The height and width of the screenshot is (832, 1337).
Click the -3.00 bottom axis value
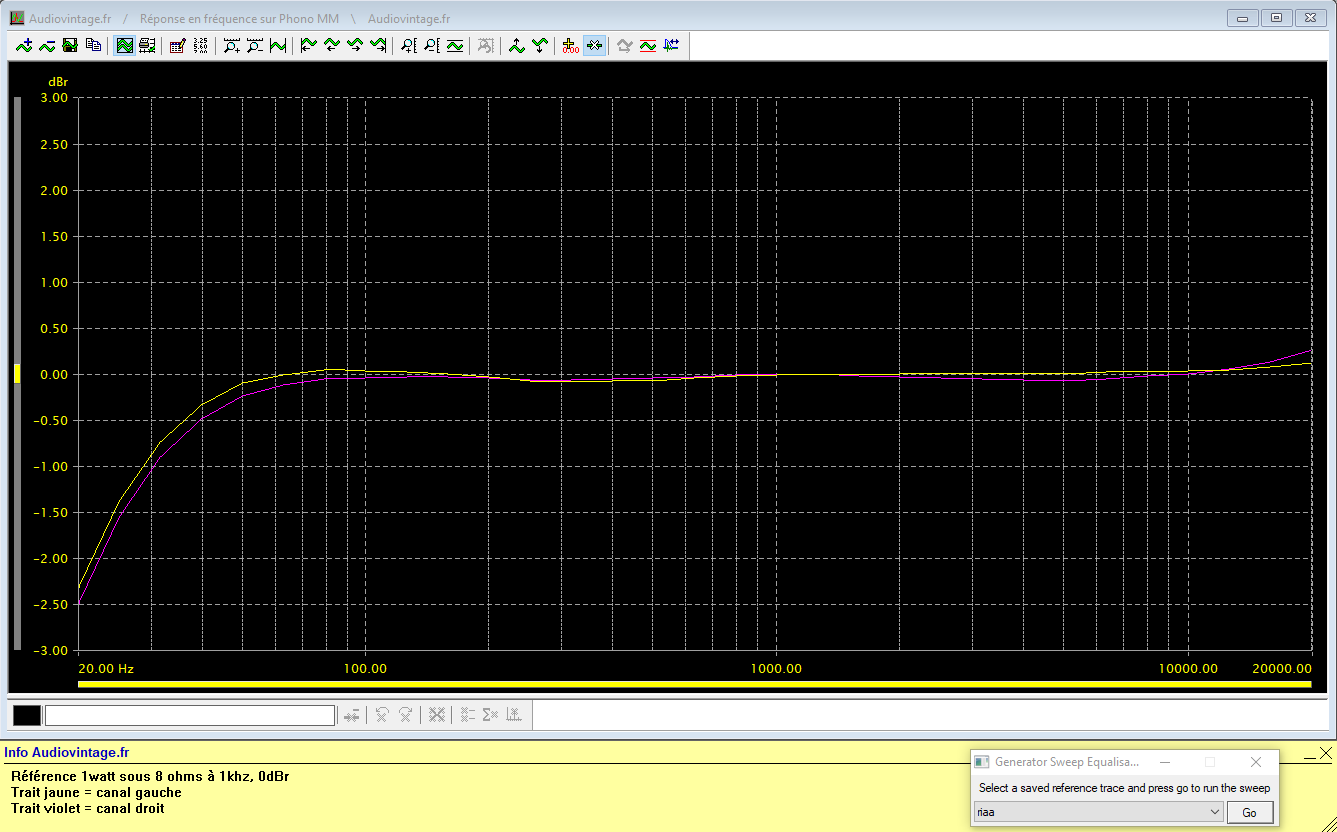pos(51,651)
